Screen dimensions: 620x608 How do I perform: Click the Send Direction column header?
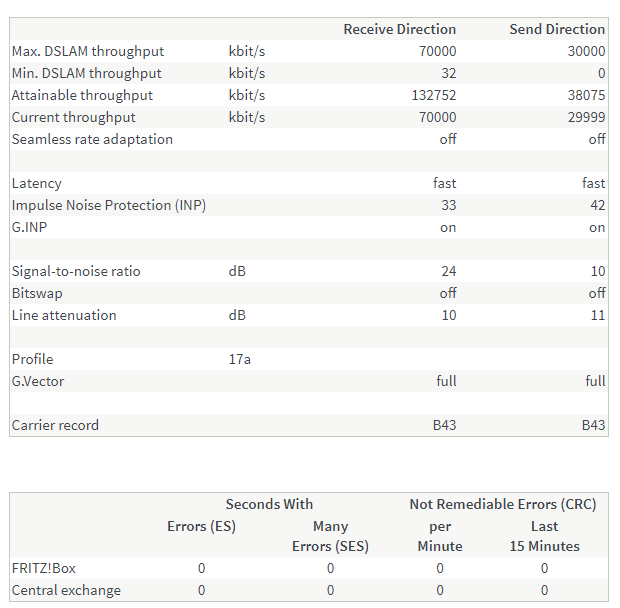coord(557,29)
